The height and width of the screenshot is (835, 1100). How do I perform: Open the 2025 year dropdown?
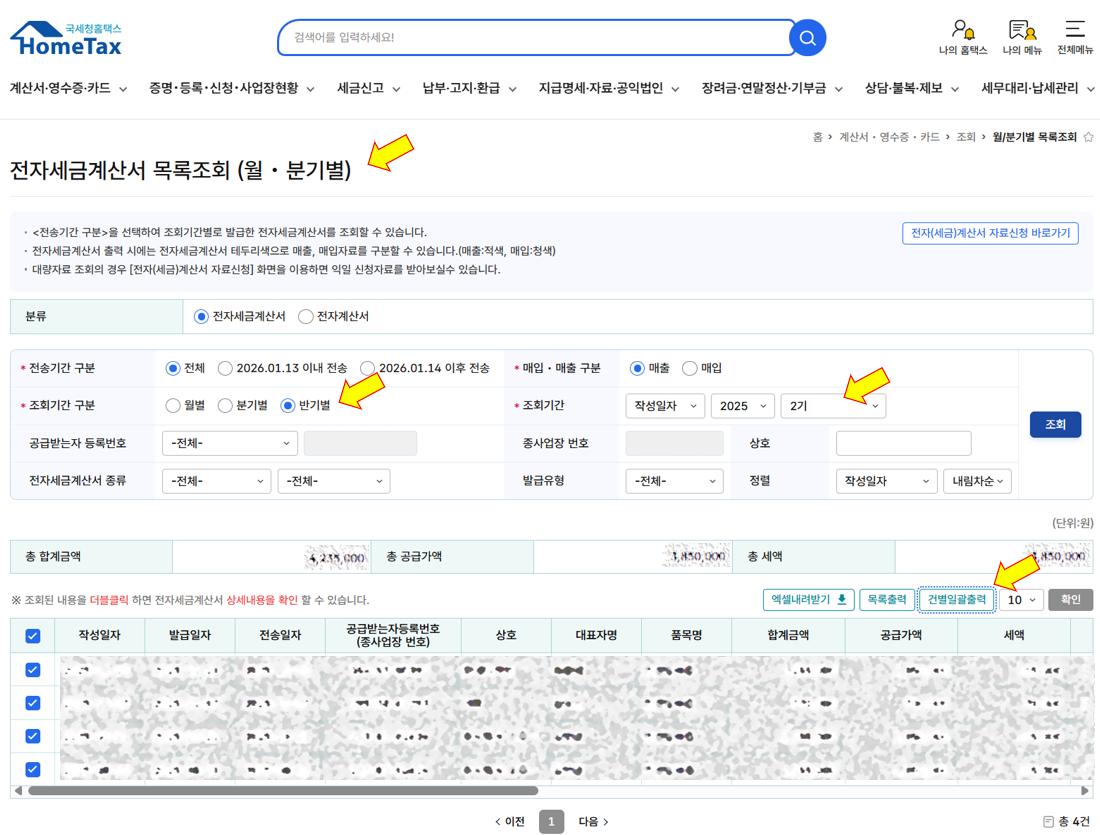point(743,406)
